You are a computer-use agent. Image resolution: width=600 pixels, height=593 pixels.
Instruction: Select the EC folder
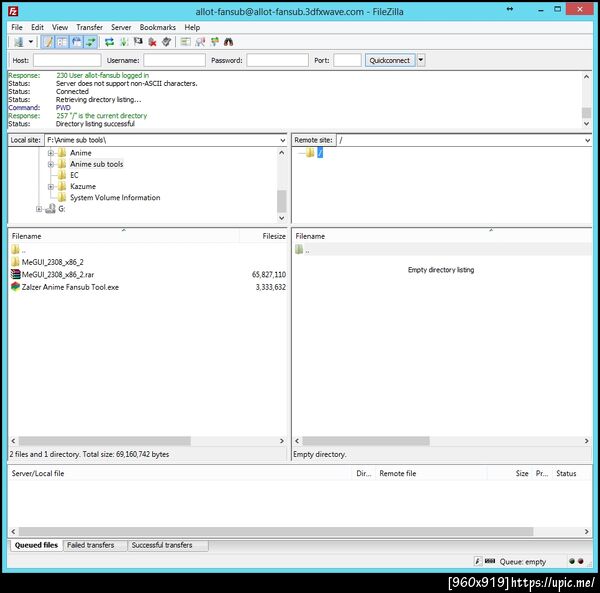coord(74,175)
